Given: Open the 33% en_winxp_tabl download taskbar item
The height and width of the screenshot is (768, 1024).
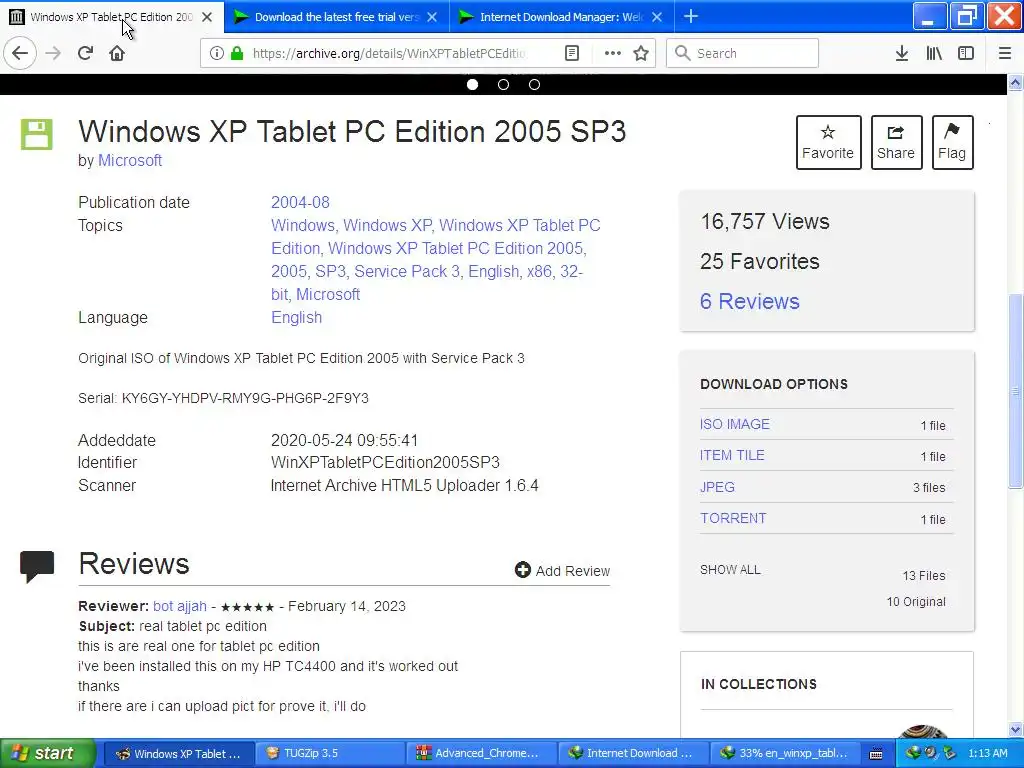Looking at the screenshot, I should tap(783, 754).
